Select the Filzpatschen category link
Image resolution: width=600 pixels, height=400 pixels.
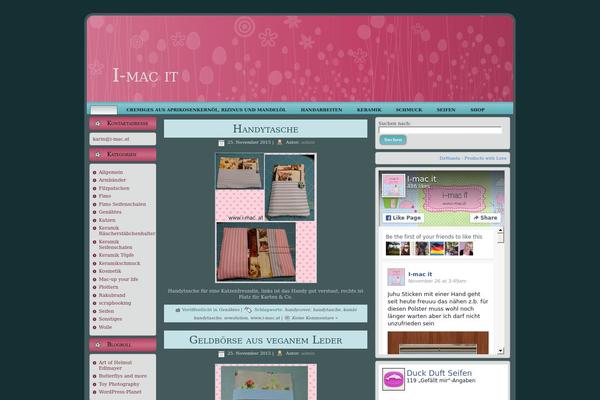(115, 189)
